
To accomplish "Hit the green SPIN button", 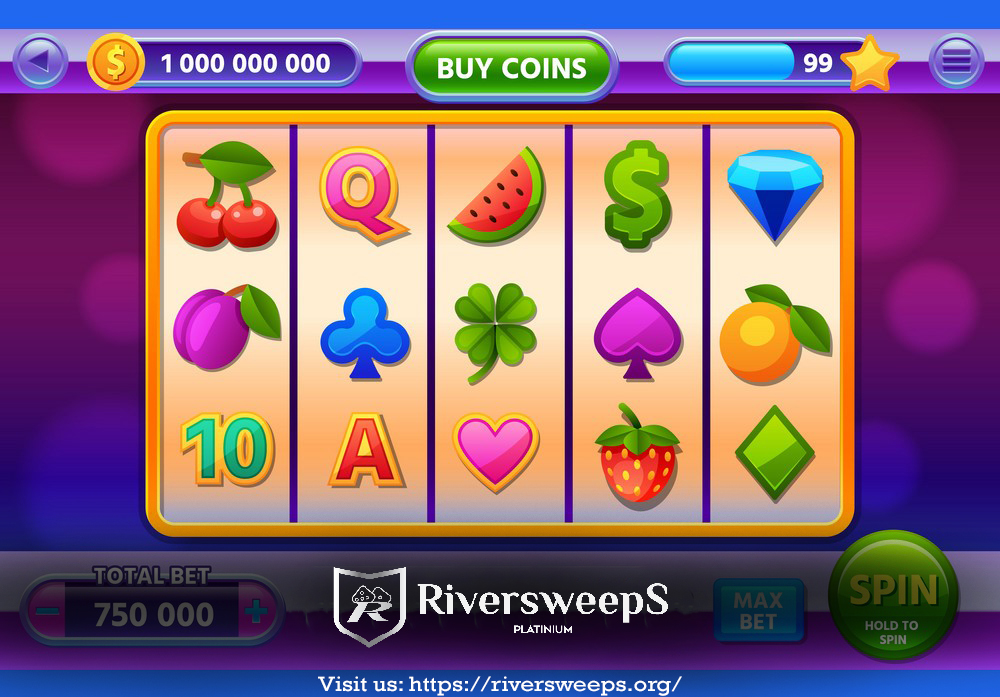I will click(893, 595).
